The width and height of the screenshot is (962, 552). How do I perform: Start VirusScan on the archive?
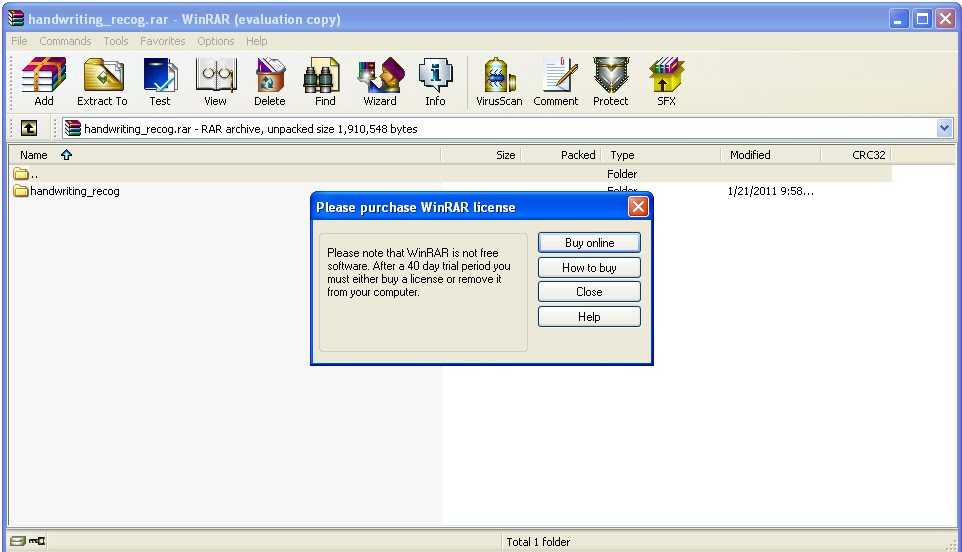click(x=499, y=82)
